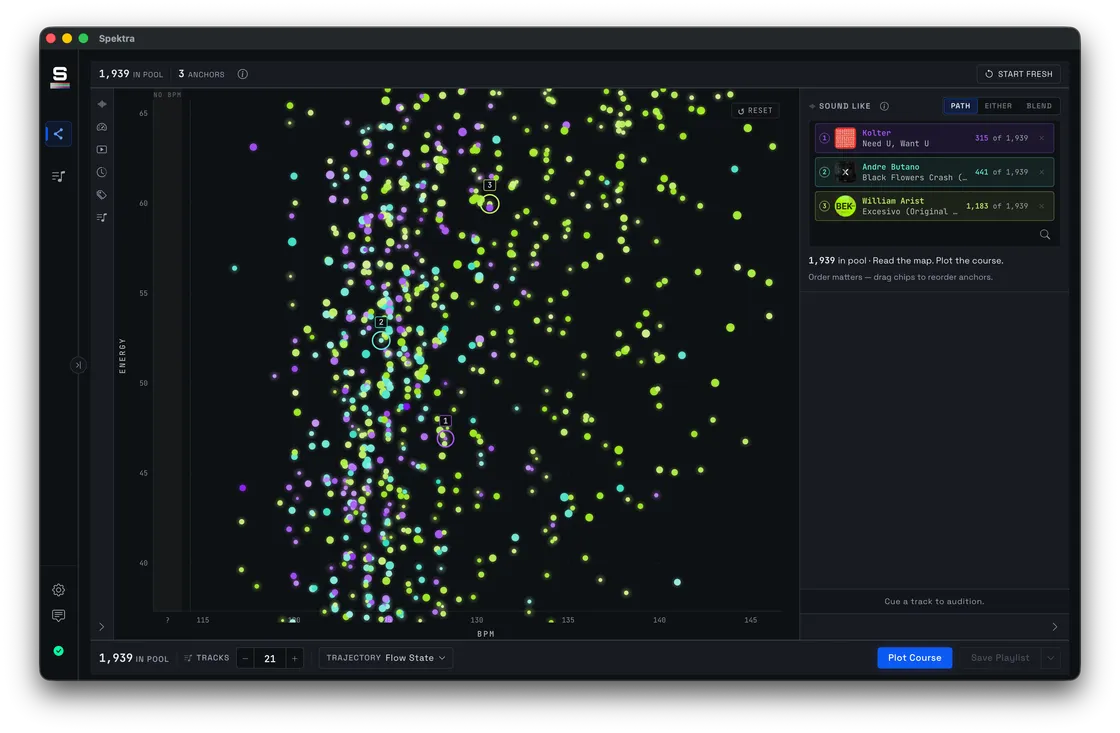Select anchor marker 1 on the map
The image size is (1120, 733).
(x=445, y=438)
